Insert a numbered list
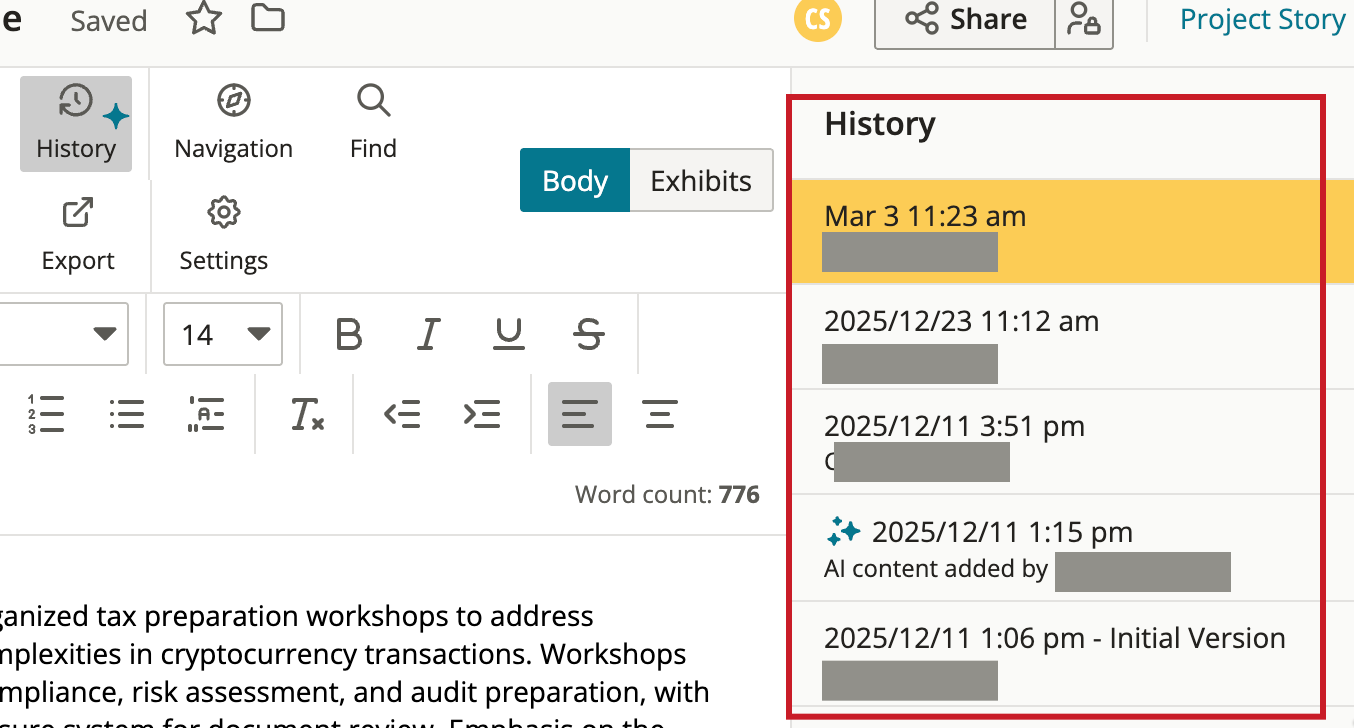The image size is (1354, 728). 46,414
